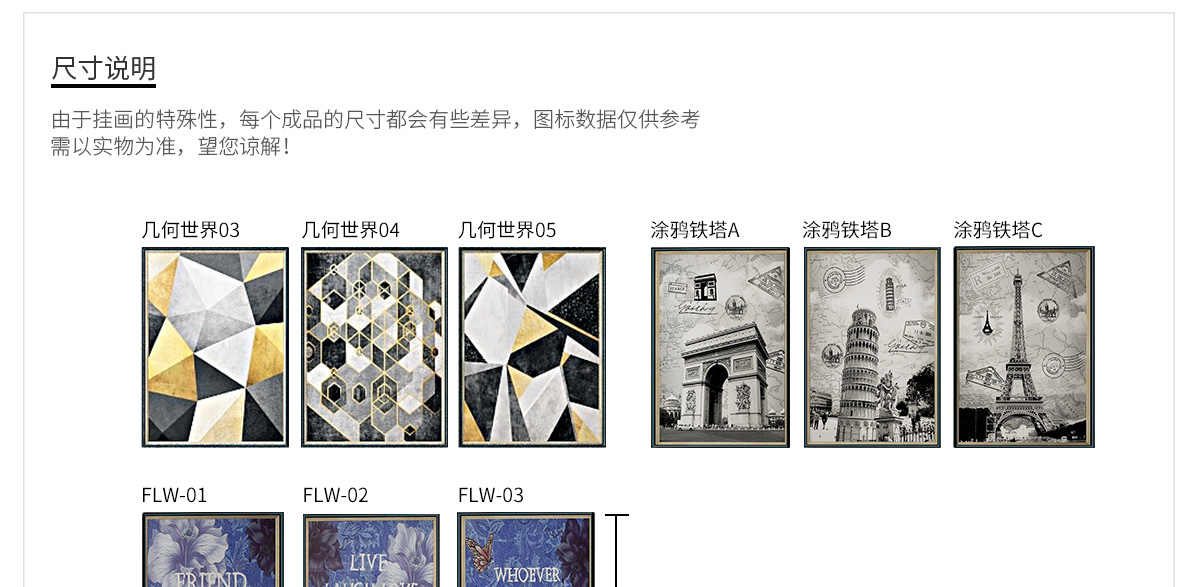Open the 几何世界05 geometric painting image

[532, 347]
